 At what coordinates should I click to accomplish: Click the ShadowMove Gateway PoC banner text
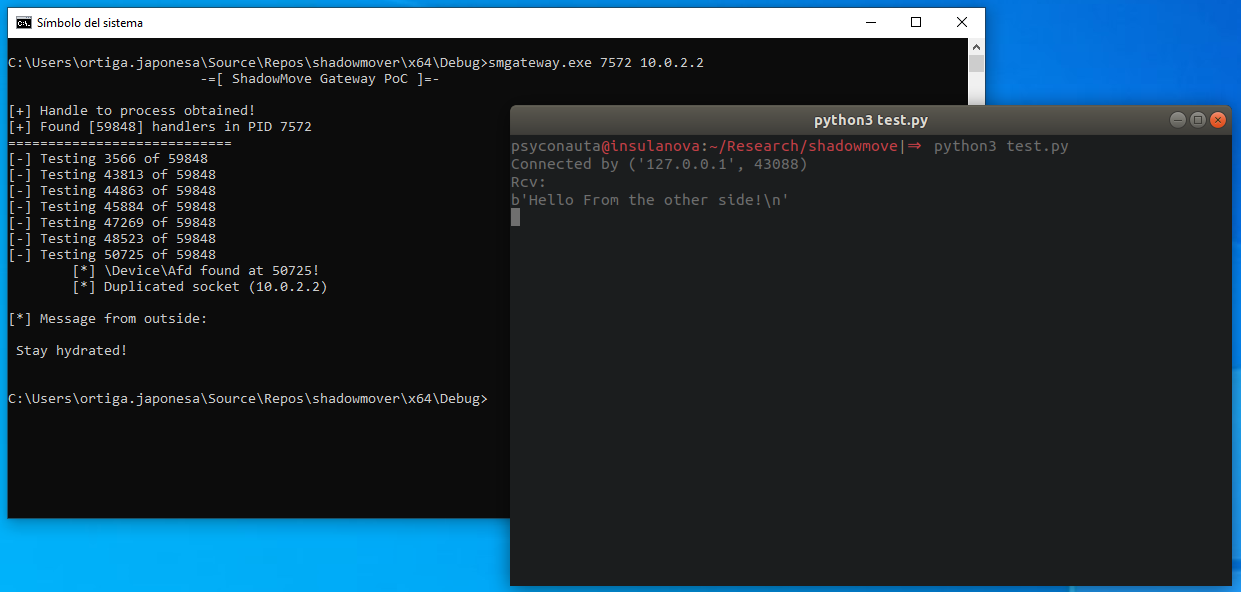320,79
